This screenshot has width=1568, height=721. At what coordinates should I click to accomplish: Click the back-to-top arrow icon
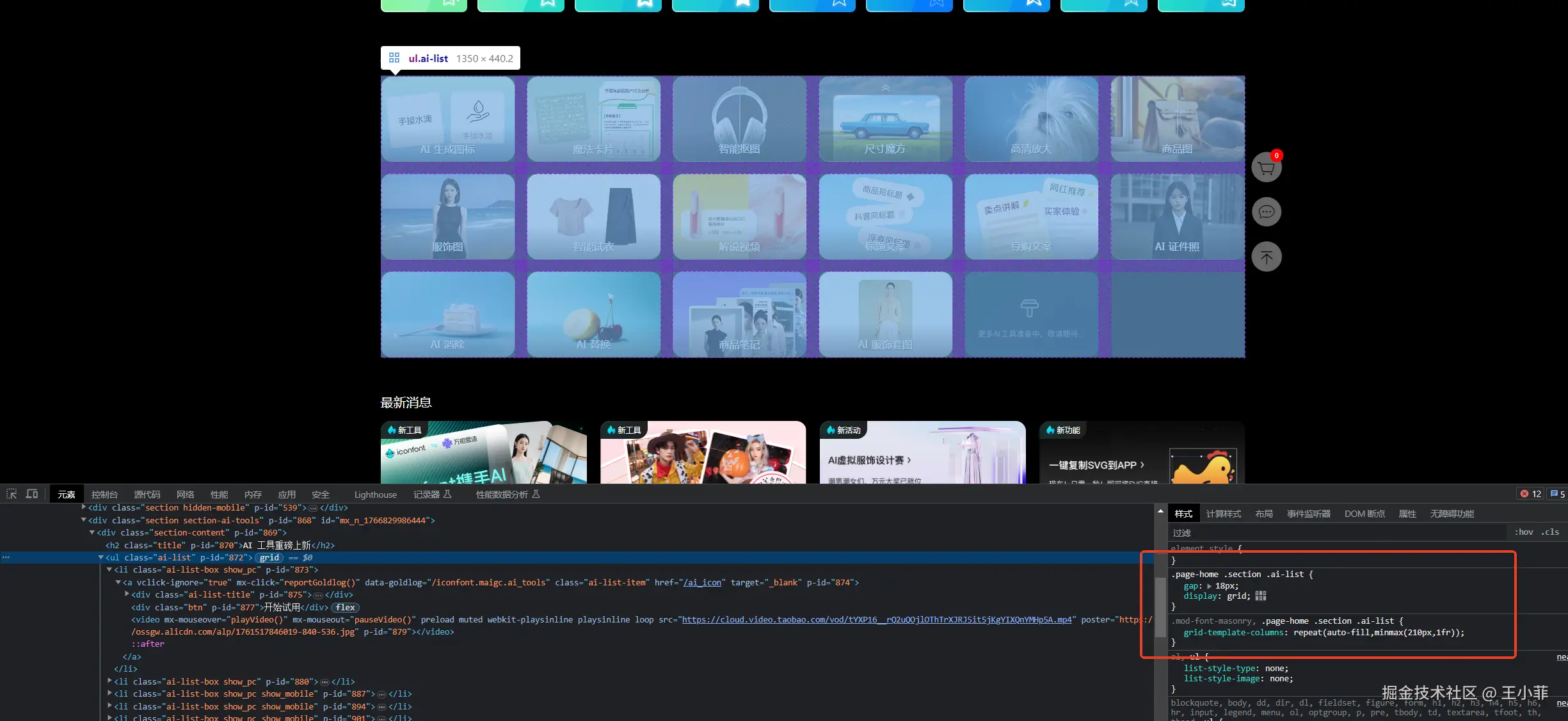pyautogui.click(x=1266, y=257)
